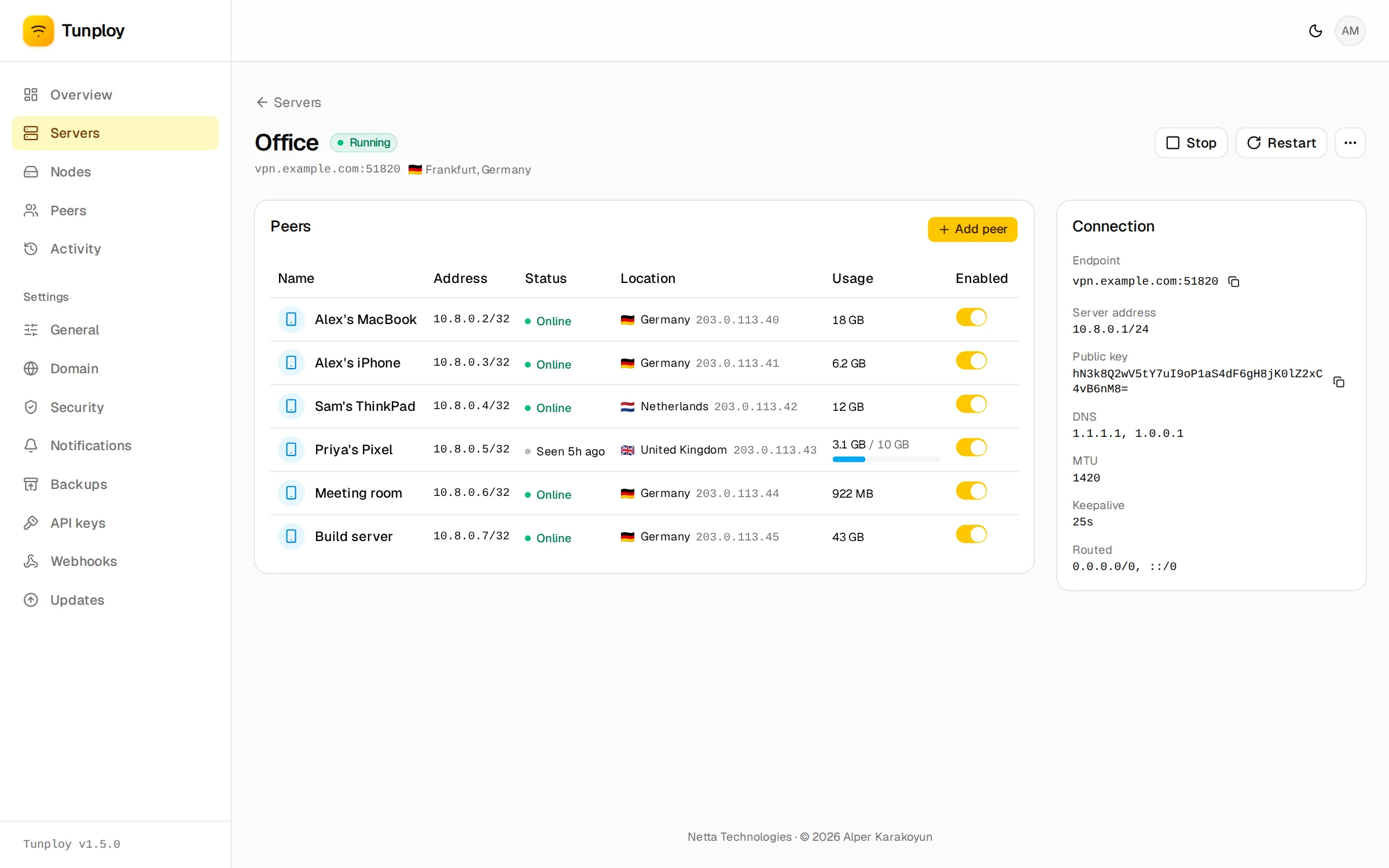Click the MTU value 1420
Screen dimensions: 1389x868
(x=1086, y=478)
